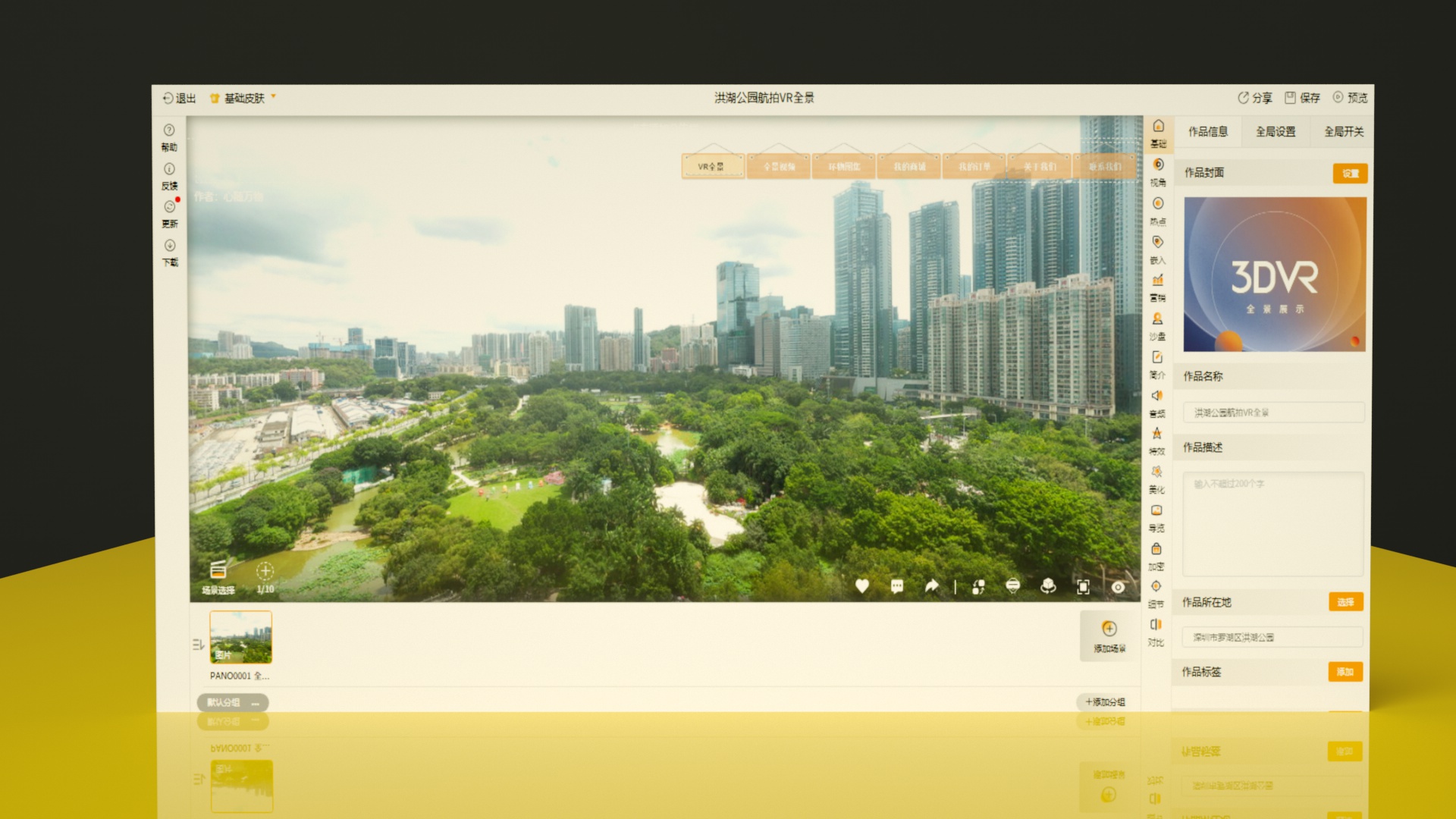The width and height of the screenshot is (1456, 819).
Task: Open the 基础 (basic) panel icon
Action: (x=1158, y=133)
